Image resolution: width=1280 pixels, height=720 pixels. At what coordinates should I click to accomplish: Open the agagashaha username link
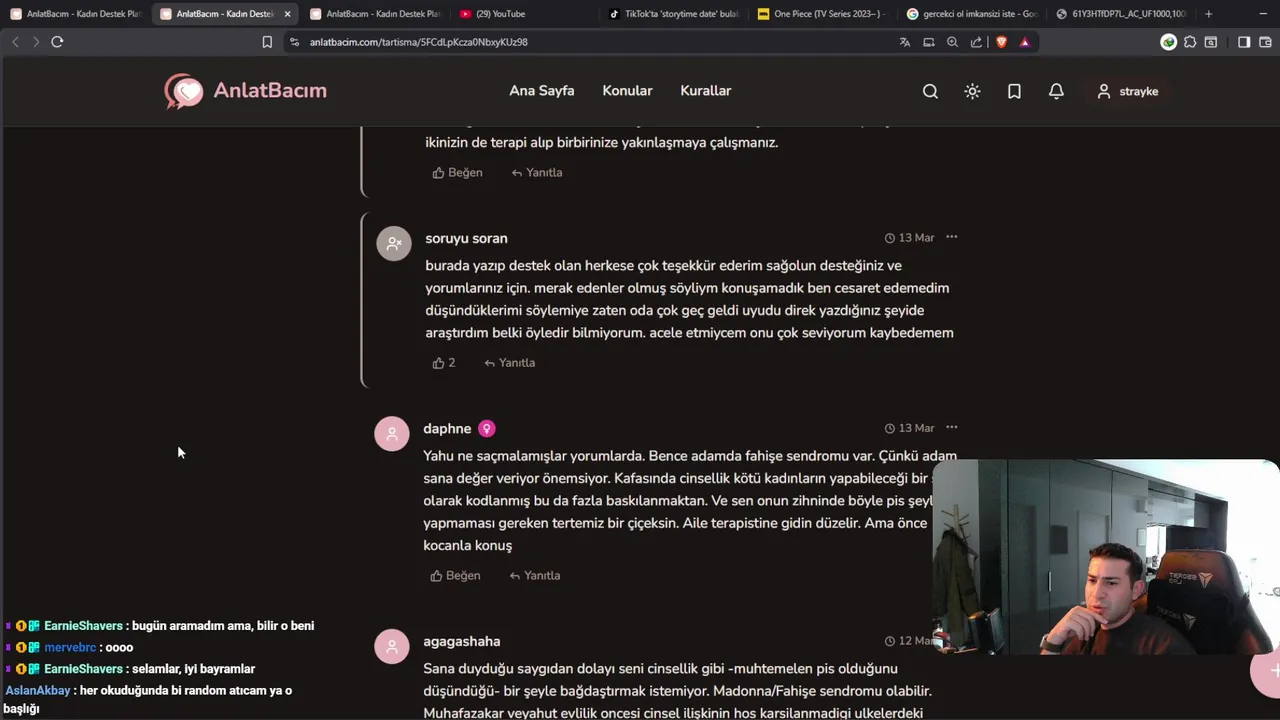[462, 642]
